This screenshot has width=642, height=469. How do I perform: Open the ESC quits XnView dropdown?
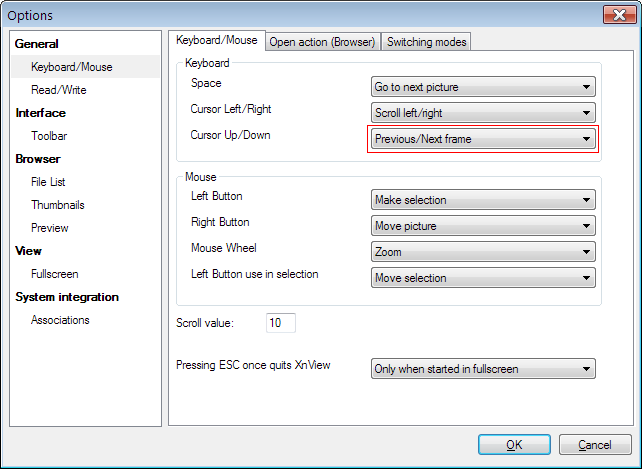tap(483, 368)
